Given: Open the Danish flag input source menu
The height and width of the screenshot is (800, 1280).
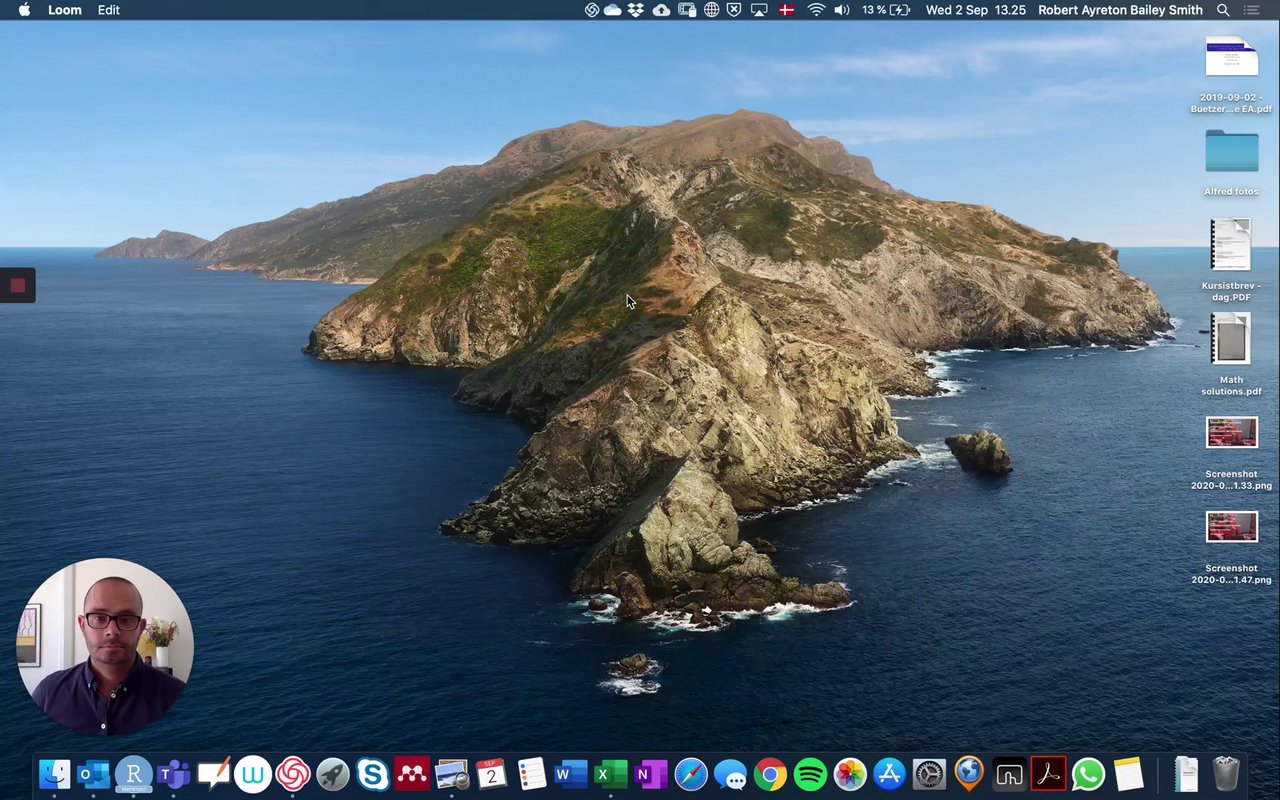Looking at the screenshot, I should (787, 10).
